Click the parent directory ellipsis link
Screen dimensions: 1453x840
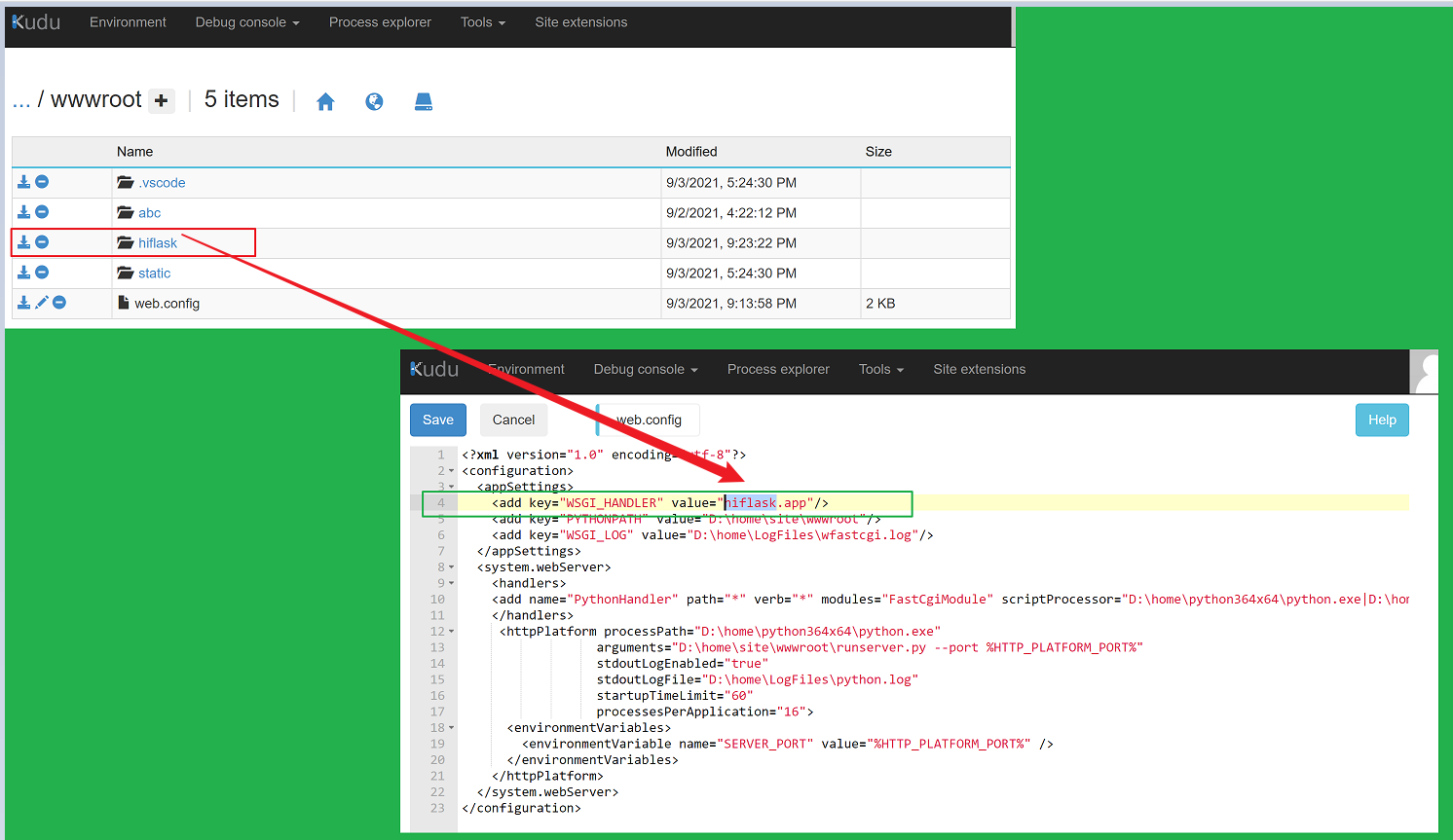tap(21, 101)
